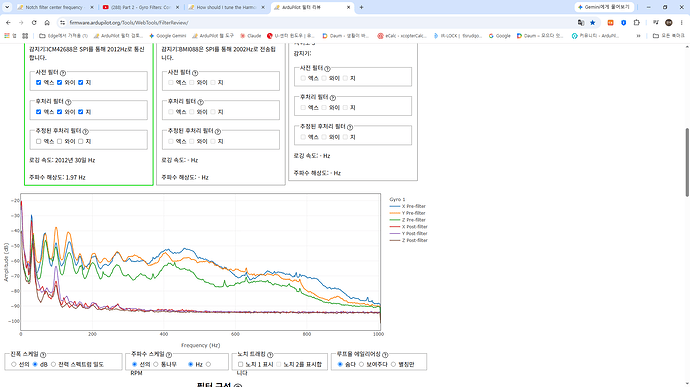Screen dimensions: 690x387
Task: Close the YouTube Gyro Filters tab
Action: [177, 7]
